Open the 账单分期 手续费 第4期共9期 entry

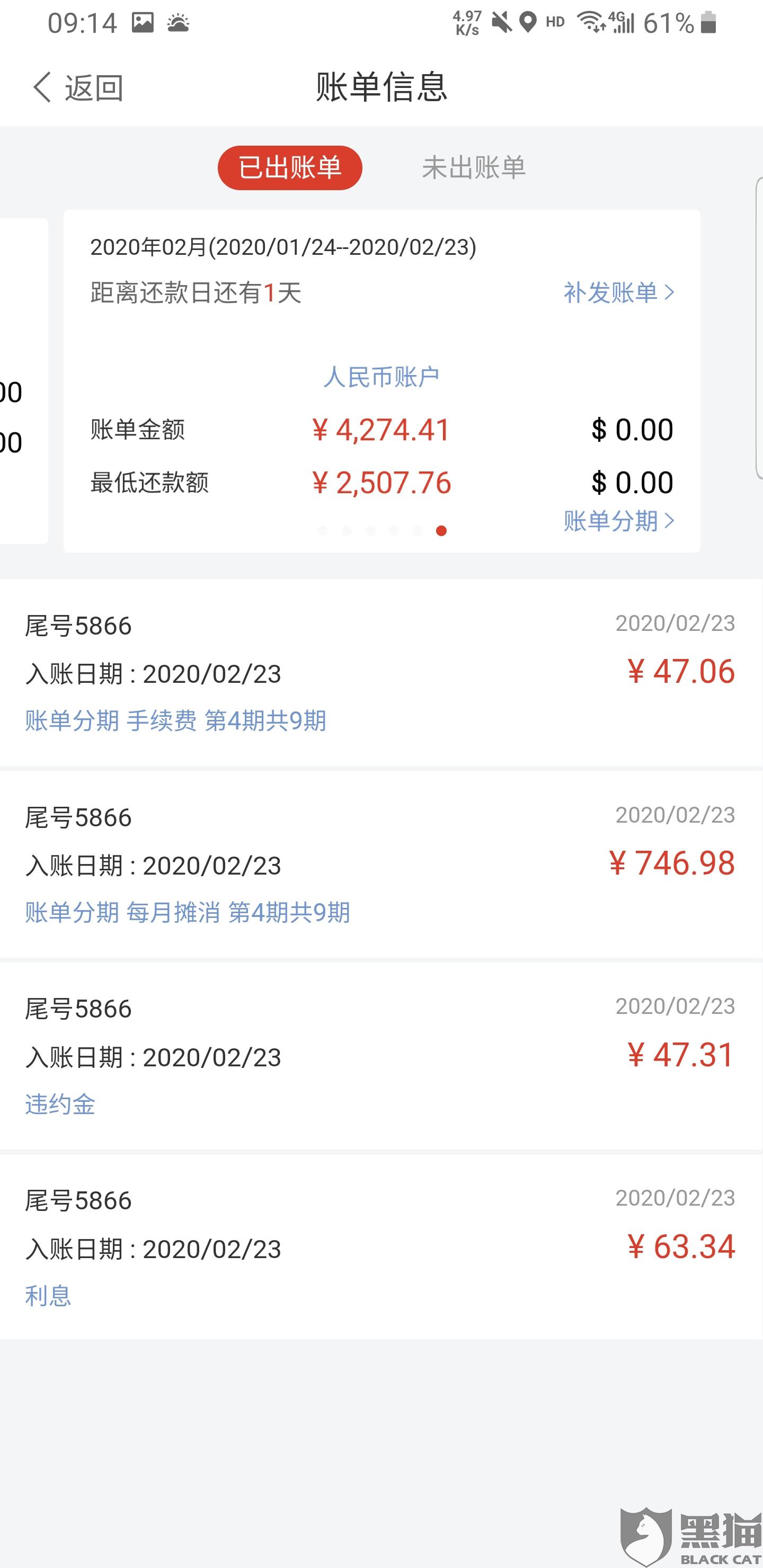[x=381, y=673]
